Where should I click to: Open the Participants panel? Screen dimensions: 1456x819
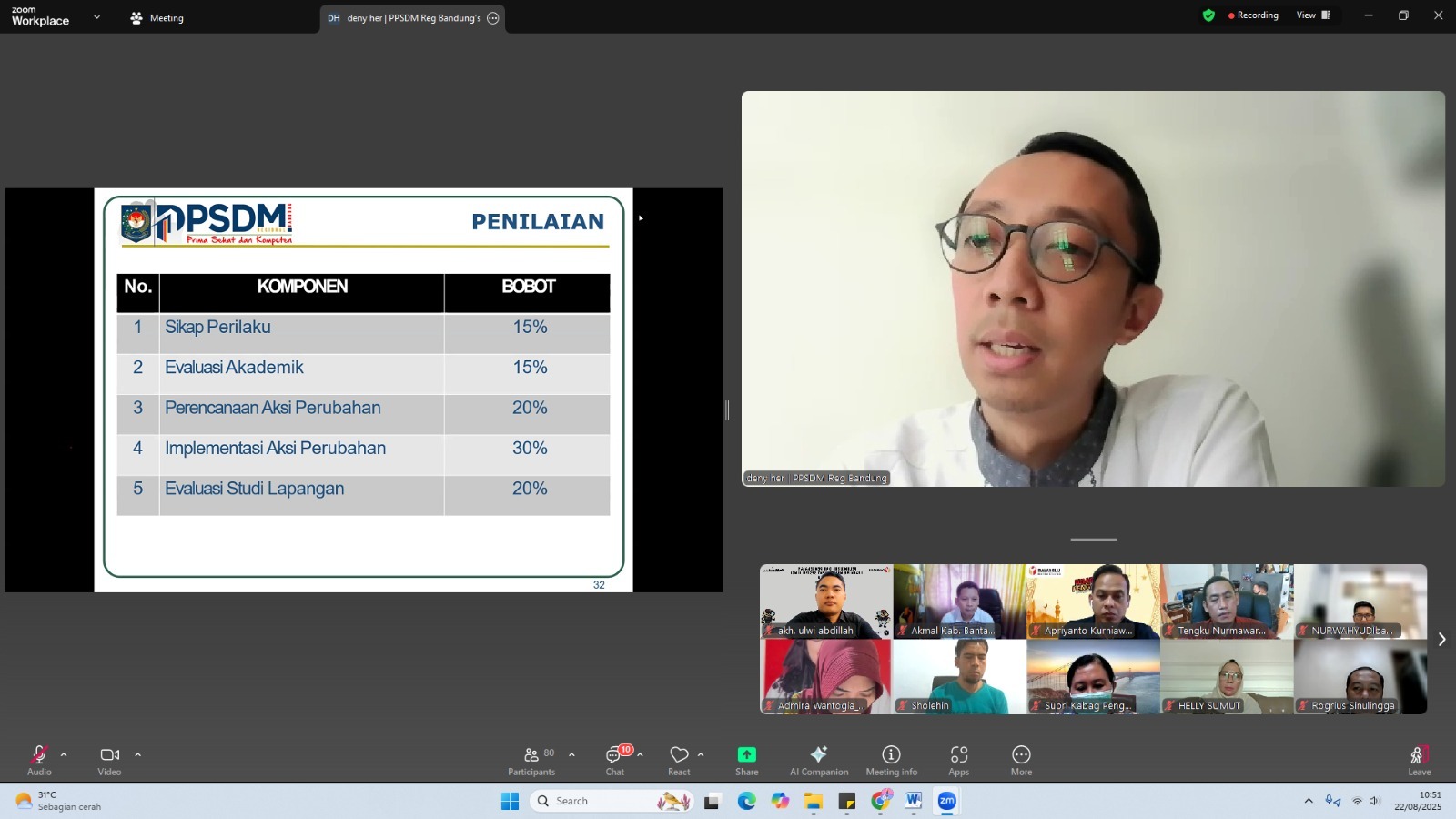click(x=531, y=758)
